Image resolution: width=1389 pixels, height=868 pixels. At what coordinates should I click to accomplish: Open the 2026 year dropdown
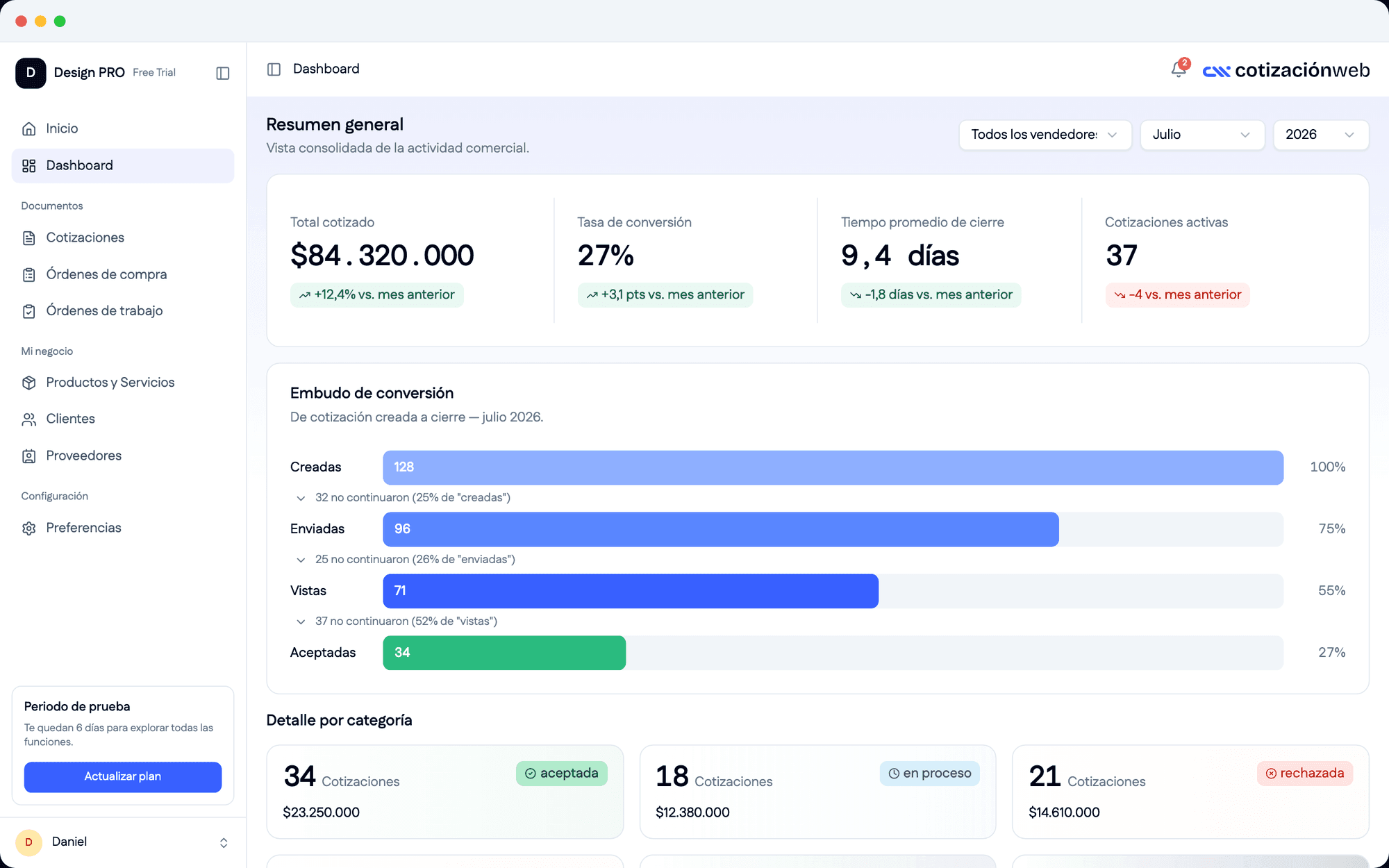coord(1321,135)
